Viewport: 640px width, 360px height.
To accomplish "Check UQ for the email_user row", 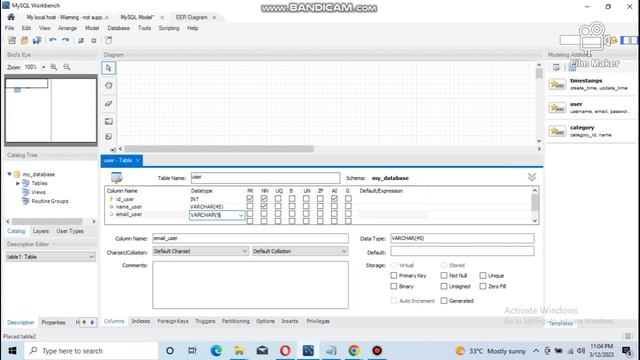I will [278, 214].
